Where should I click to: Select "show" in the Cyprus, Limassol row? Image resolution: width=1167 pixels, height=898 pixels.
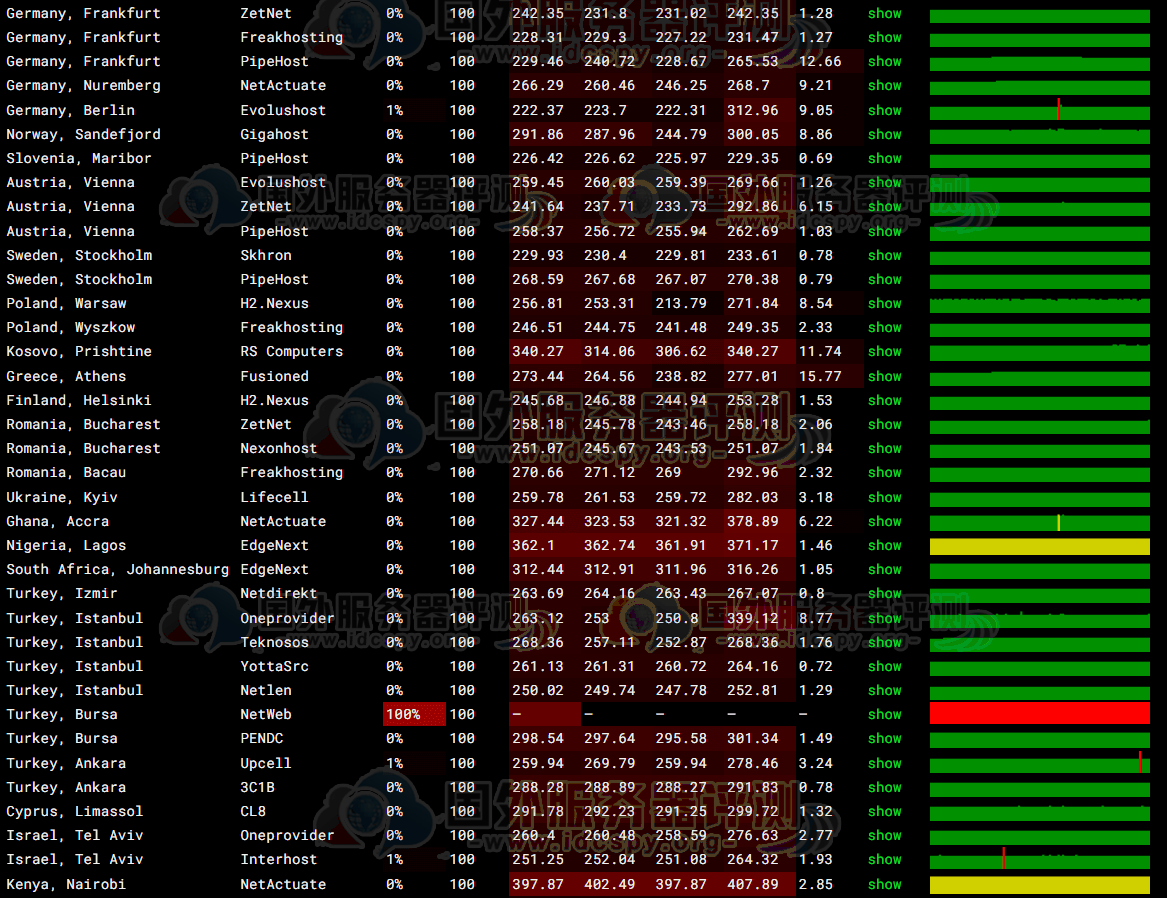tap(884, 812)
